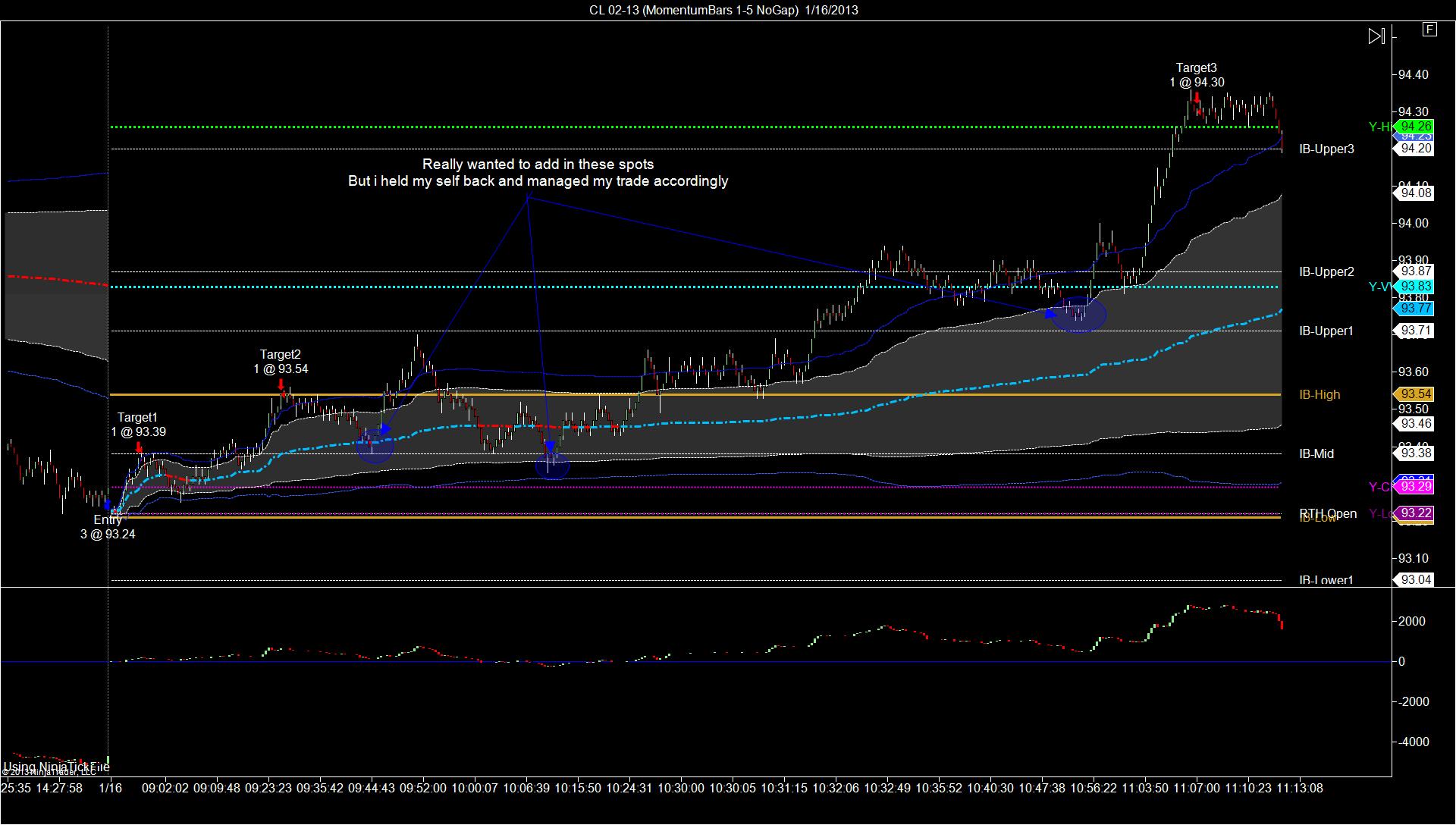The height and width of the screenshot is (825, 1456).
Task: Select the IB-Upper1 level label
Action: 1326,331
